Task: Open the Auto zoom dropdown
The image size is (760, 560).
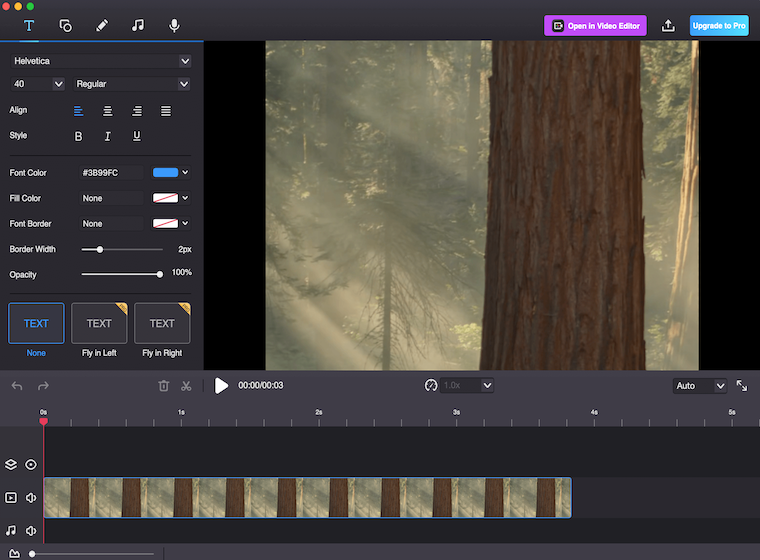Action: pos(700,386)
